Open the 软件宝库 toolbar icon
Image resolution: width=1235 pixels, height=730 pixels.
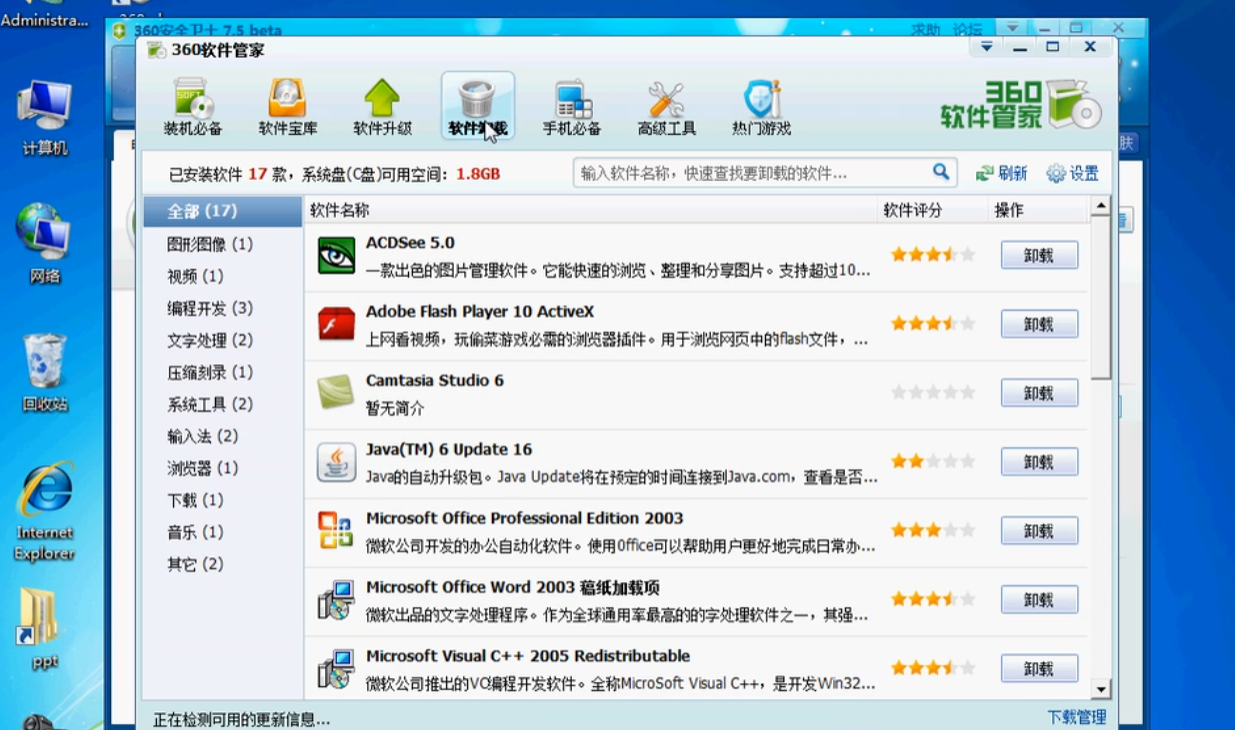tap(288, 106)
